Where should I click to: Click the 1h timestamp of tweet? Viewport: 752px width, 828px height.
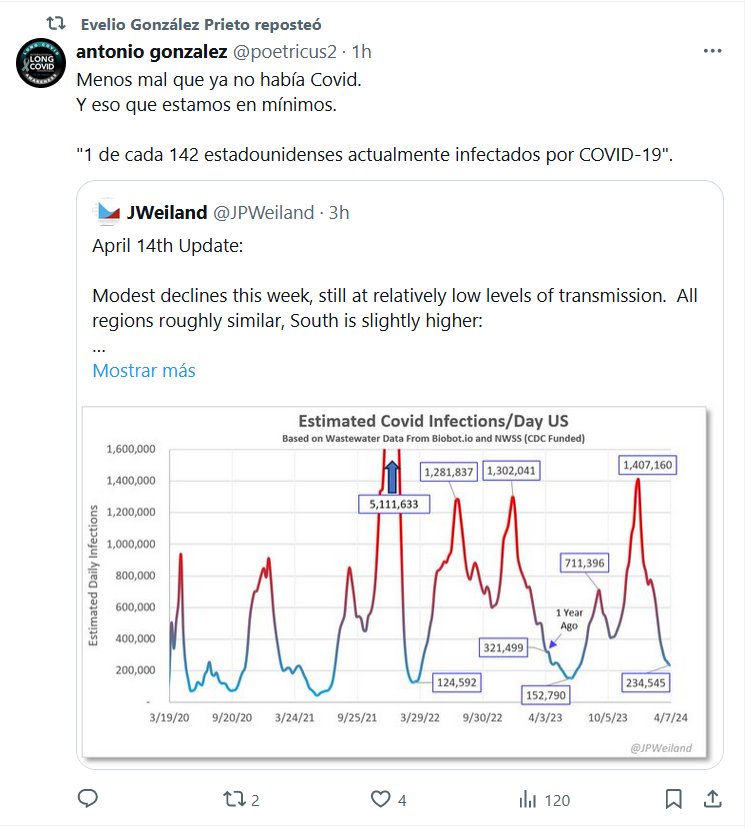(x=362, y=51)
